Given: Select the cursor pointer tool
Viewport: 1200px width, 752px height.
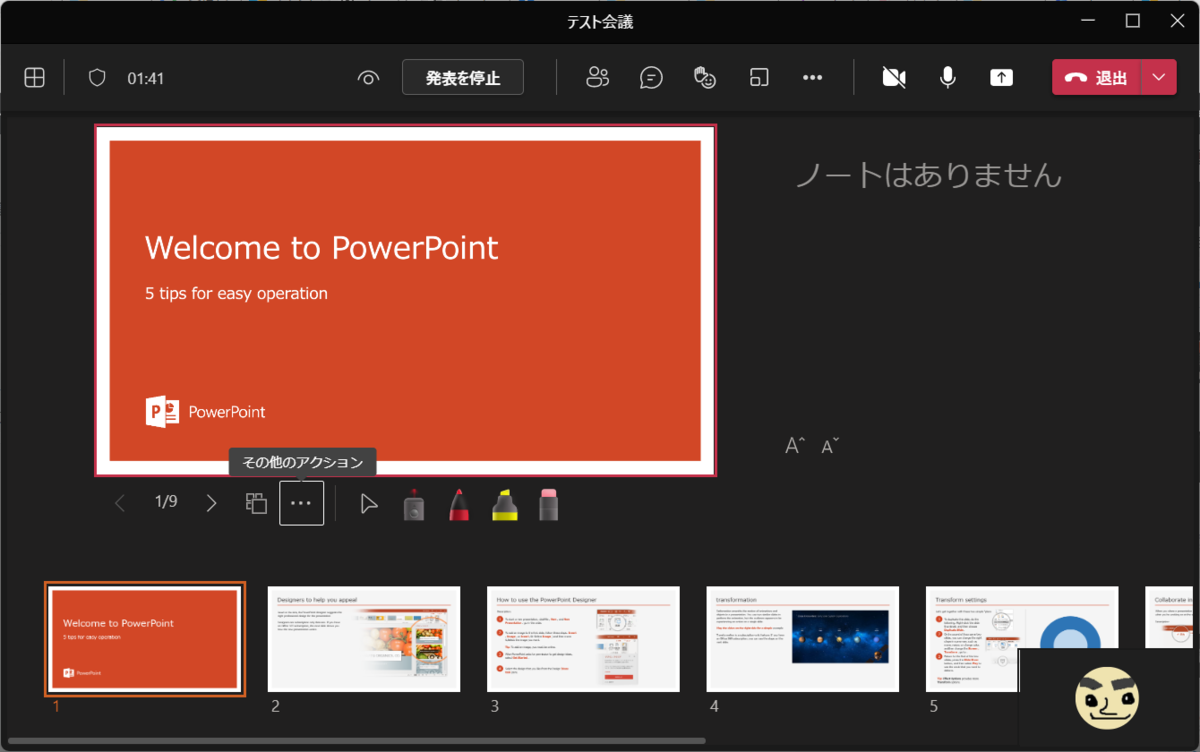Looking at the screenshot, I should pyautogui.click(x=369, y=504).
